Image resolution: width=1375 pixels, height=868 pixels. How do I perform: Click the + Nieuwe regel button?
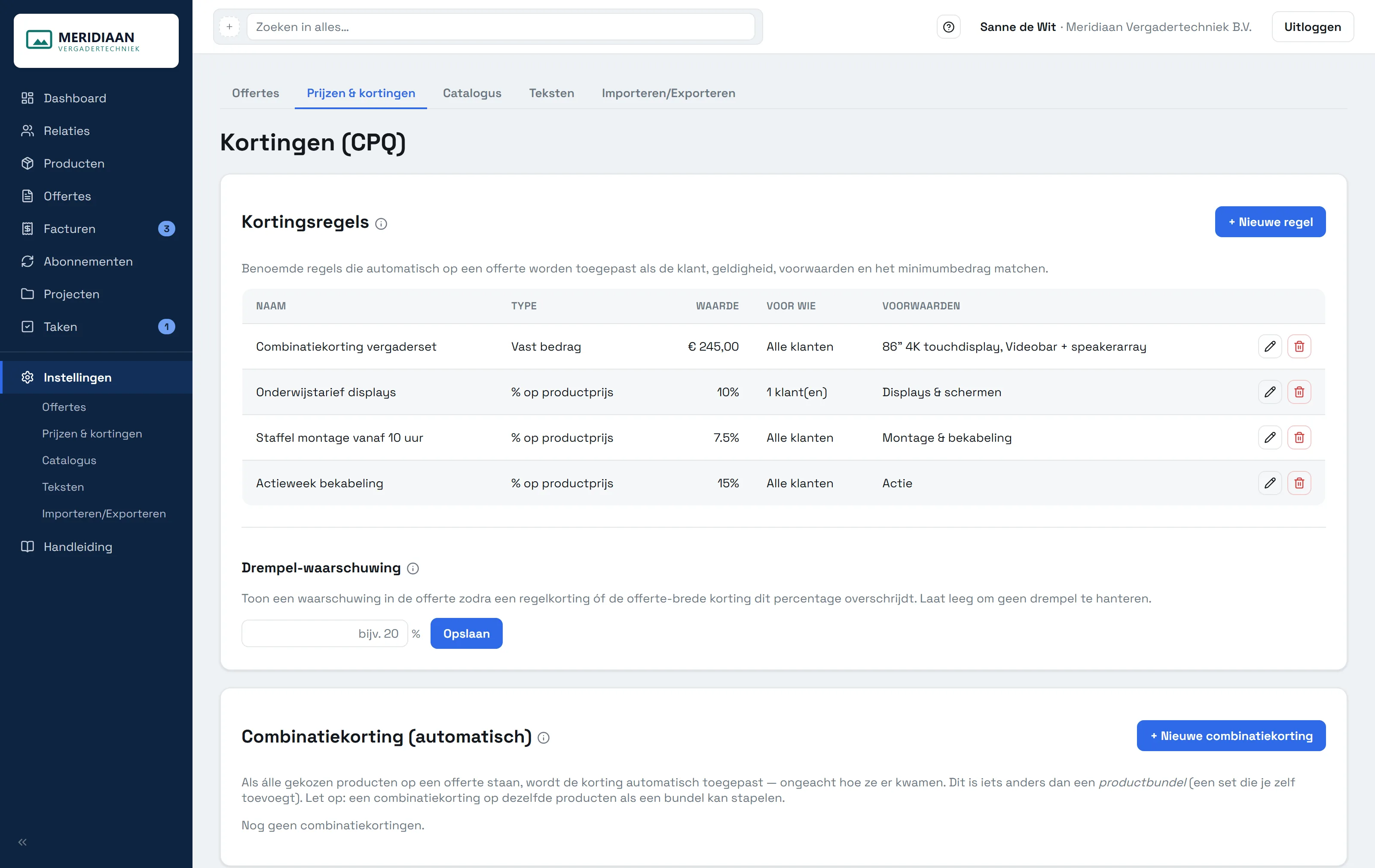[x=1270, y=222]
